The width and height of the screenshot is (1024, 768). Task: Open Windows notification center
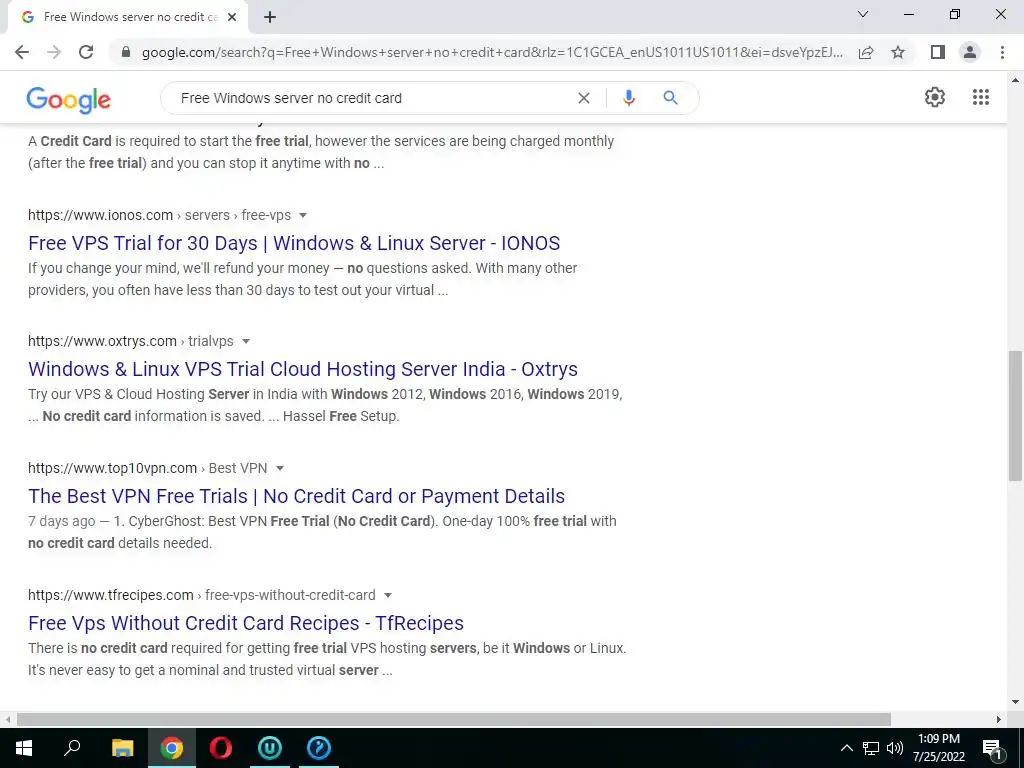point(992,748)
